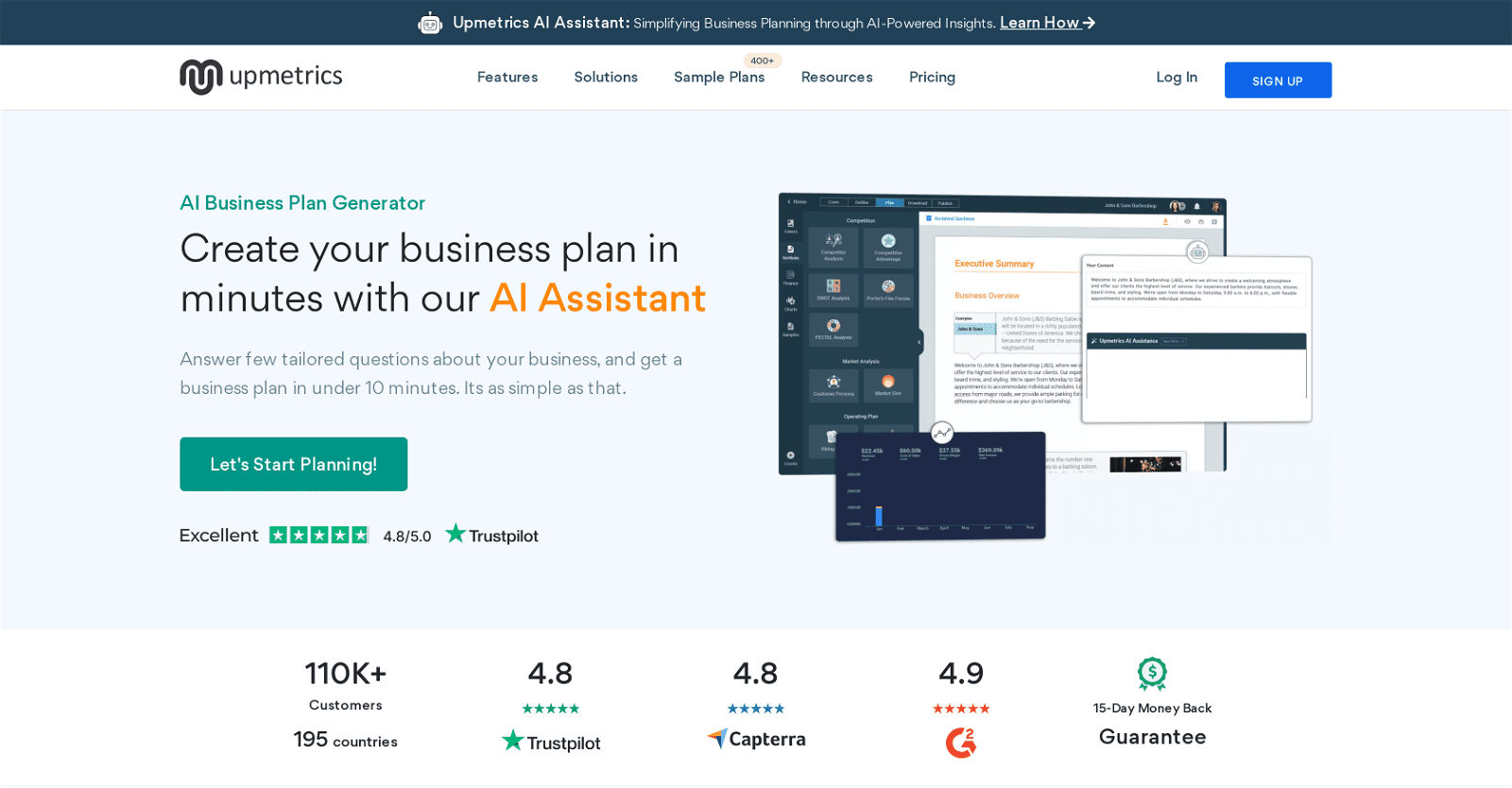
Task: Click the green Excellent star rating
Action: [318, 535]
